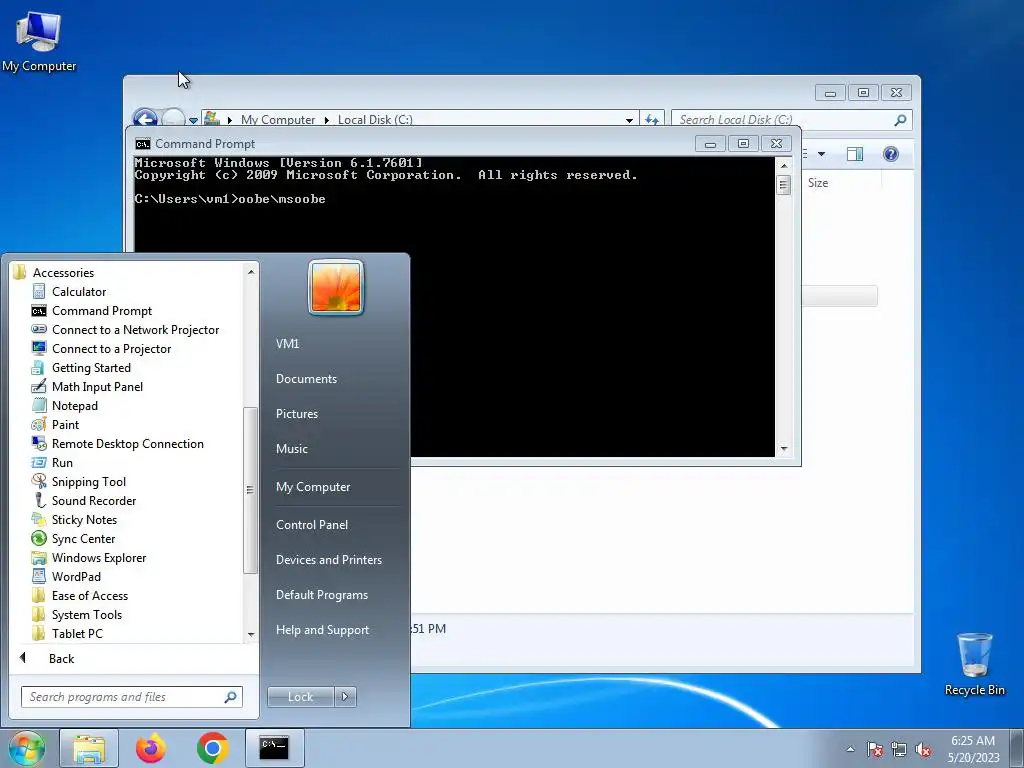Click the Explorer help question mark icon
The width and height of the screenshot is (1024, 768).
(x=890, y=154)
